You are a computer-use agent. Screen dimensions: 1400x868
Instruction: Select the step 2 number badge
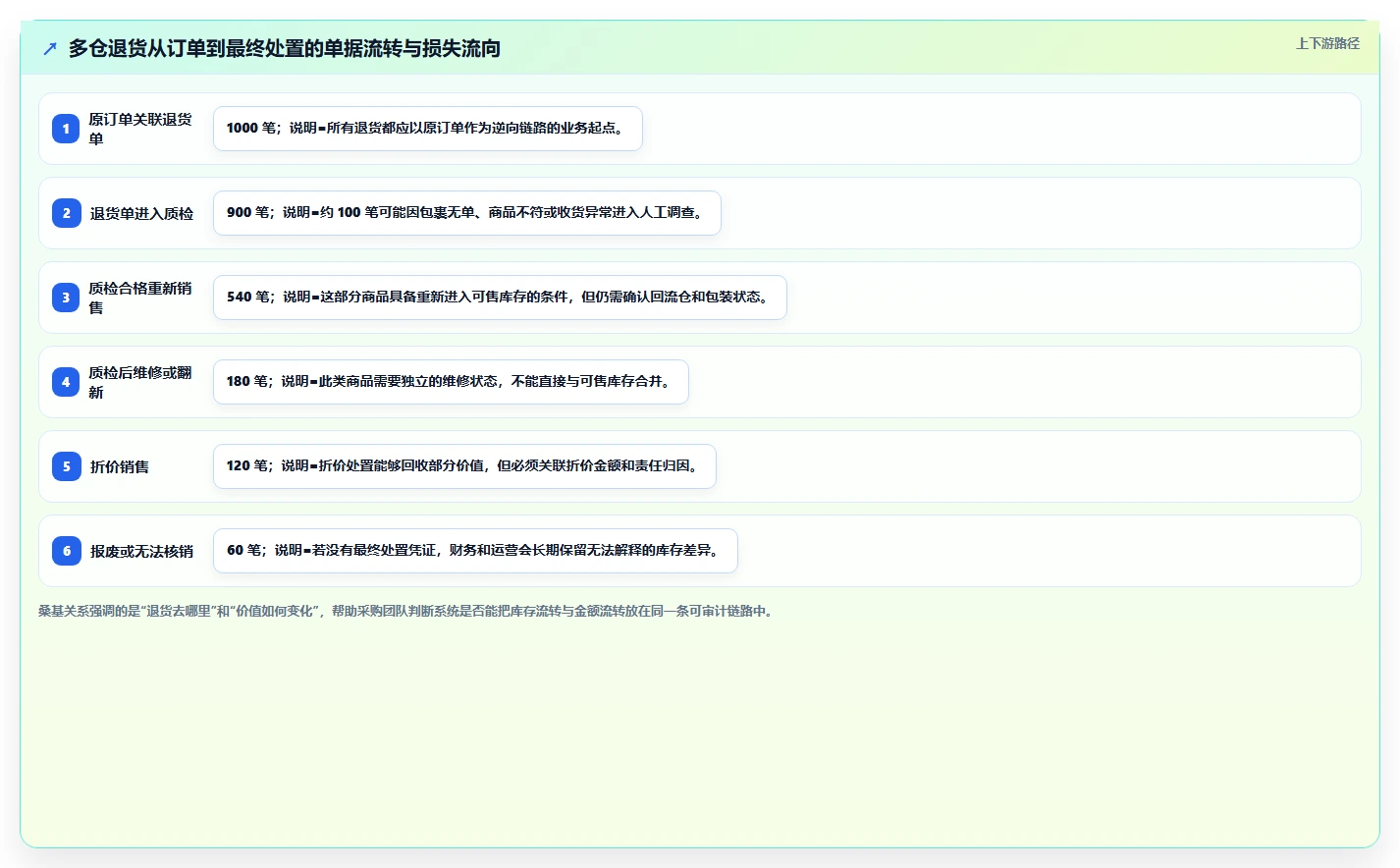pyautogui.click(x=66, y=213)
